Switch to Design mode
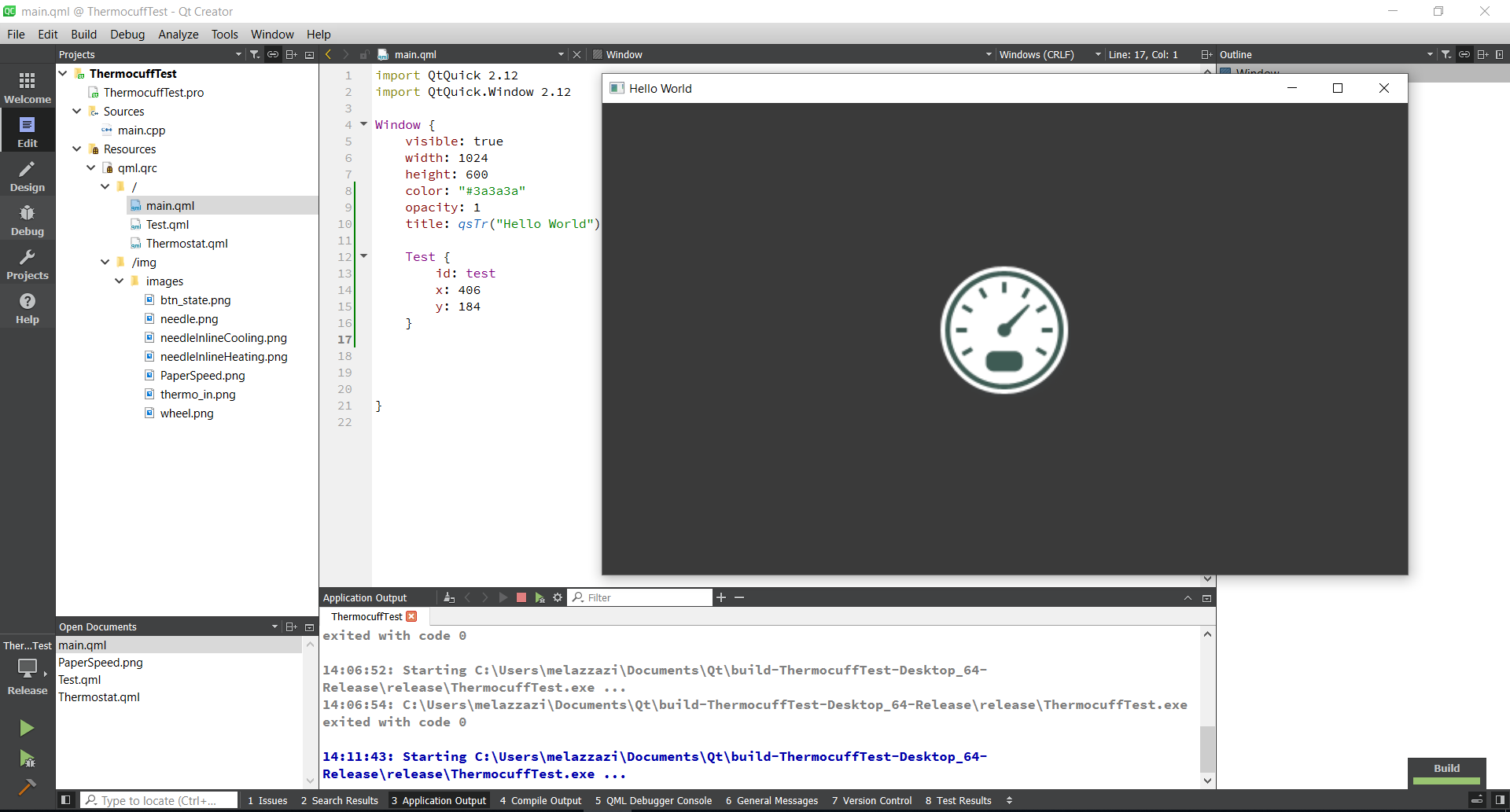The height and width of the screenshot is (812, 1510). pyautogui.click(x=28, y=176)
